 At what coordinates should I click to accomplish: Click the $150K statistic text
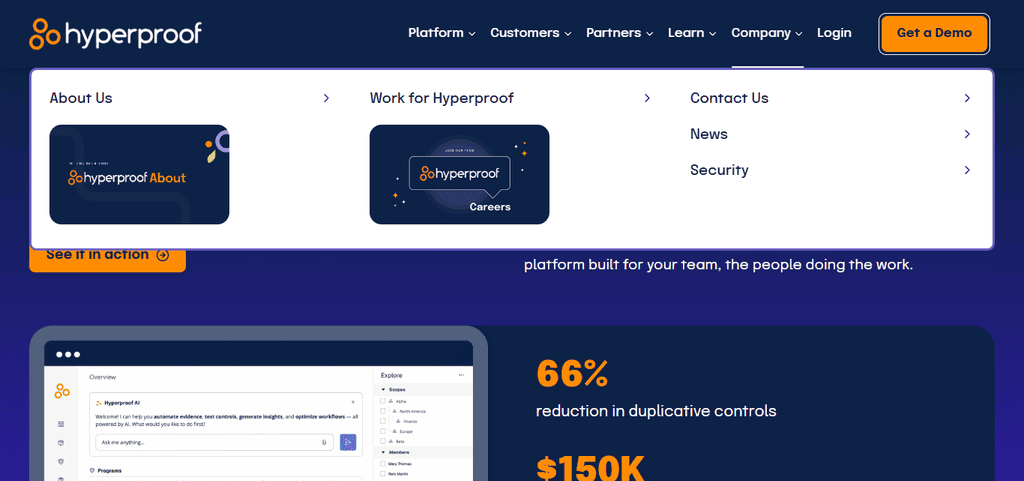590,467
